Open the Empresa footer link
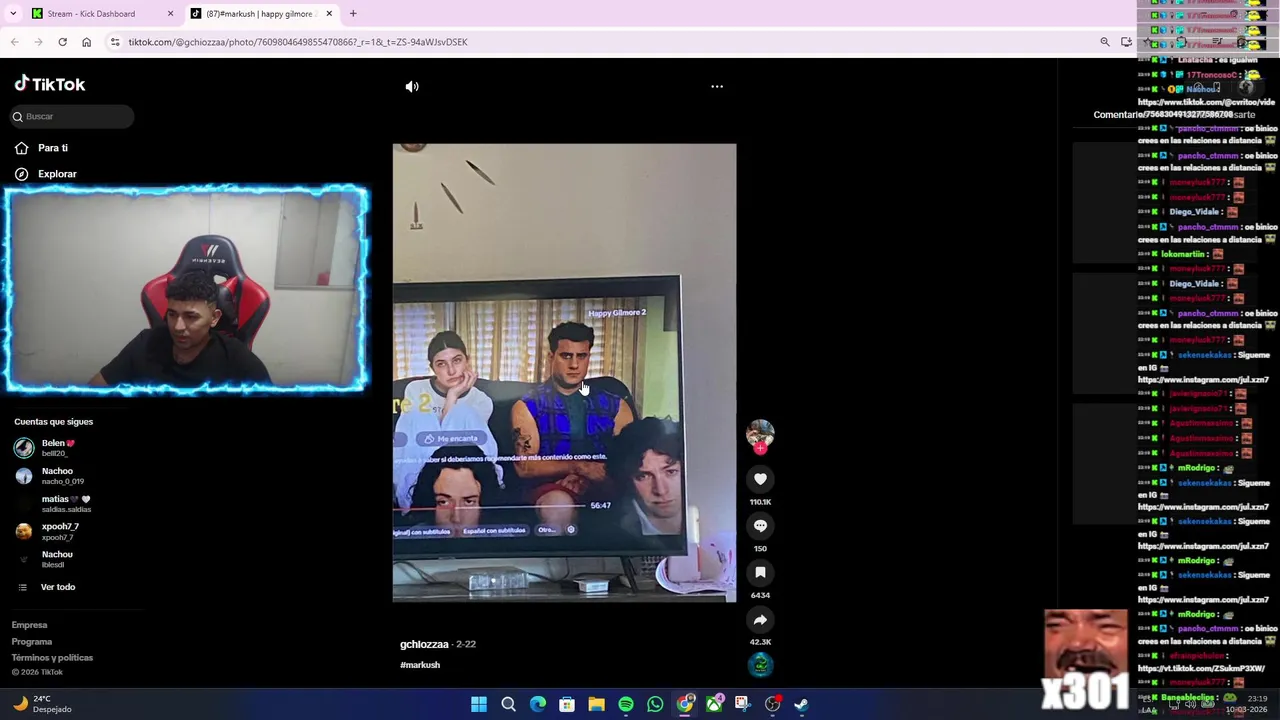Image resolution: width=1280 pixels, height=720 pixels. [29, 625]
